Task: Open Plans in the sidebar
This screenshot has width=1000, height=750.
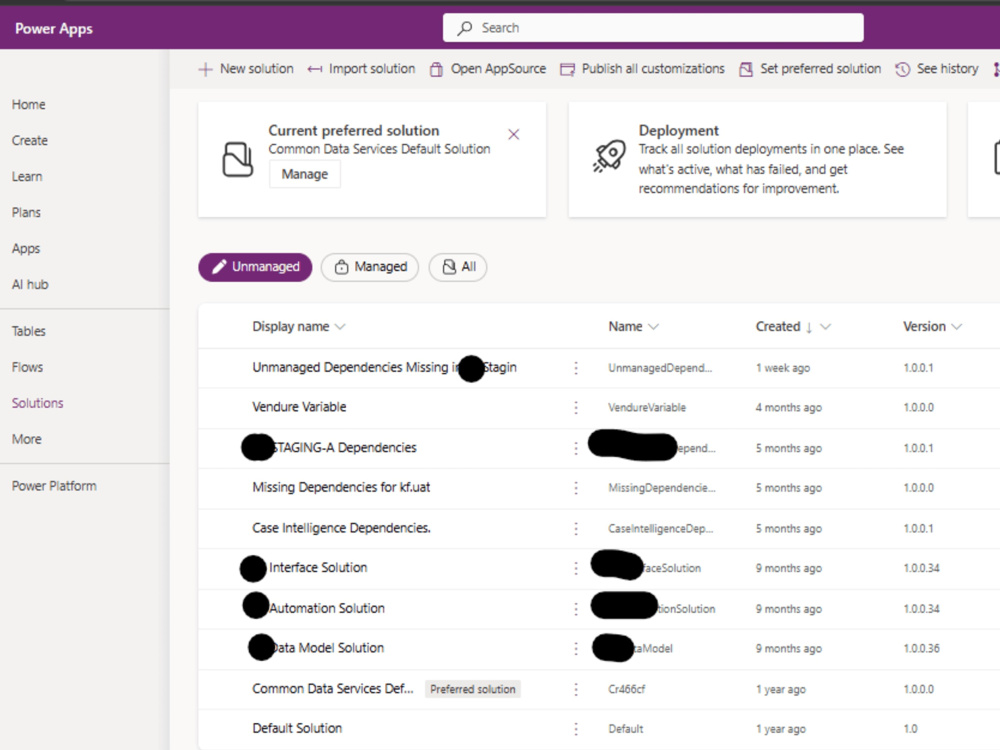Action: pyautogui.click(x=26, y=212)
